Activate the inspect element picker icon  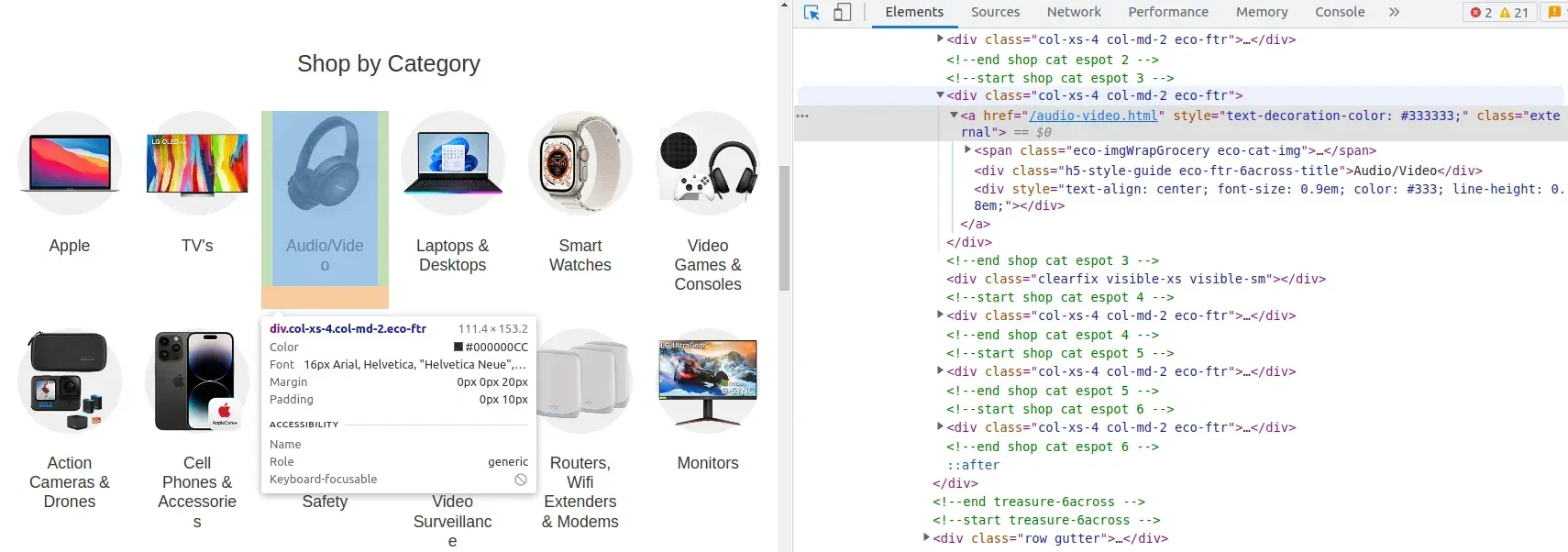(812, 13)
